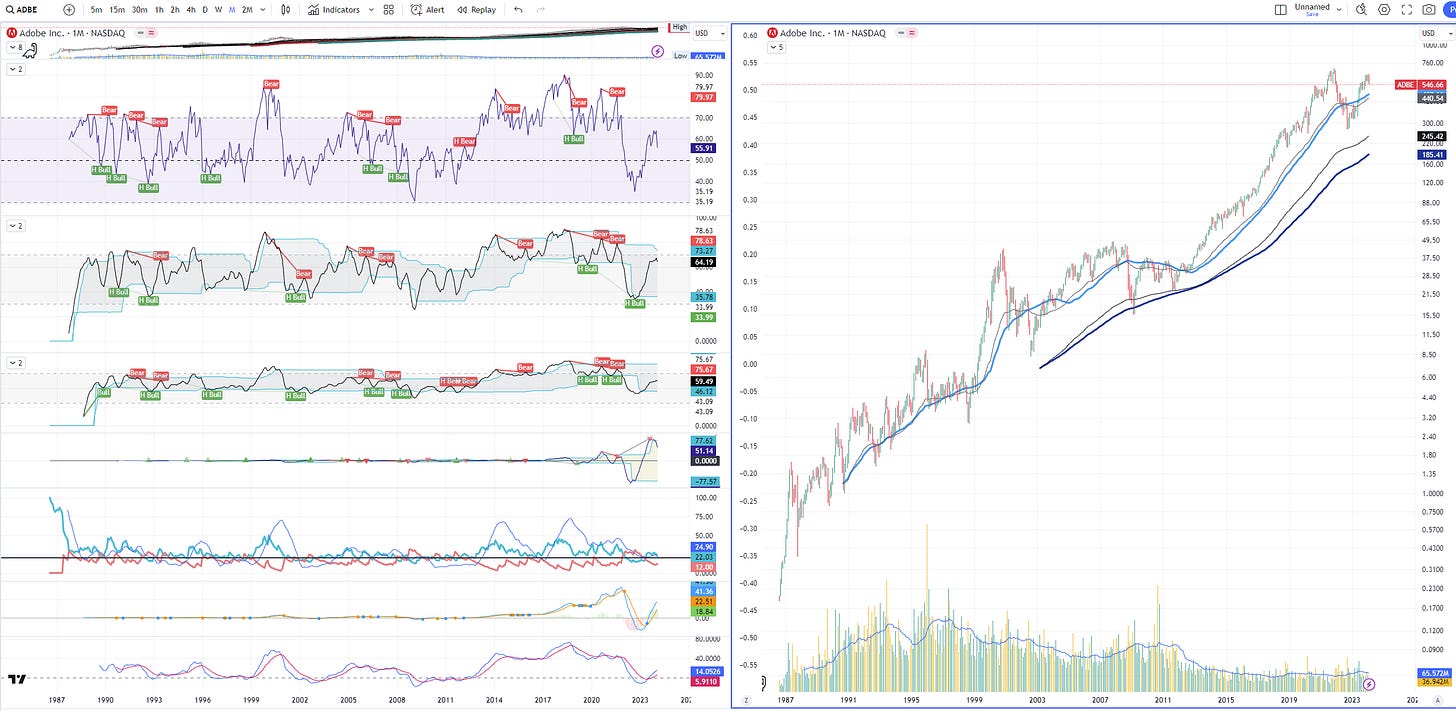This screenshot has height=711, width=1456.
Task: Choose the W weekly interval
Action: click(218, 9)
